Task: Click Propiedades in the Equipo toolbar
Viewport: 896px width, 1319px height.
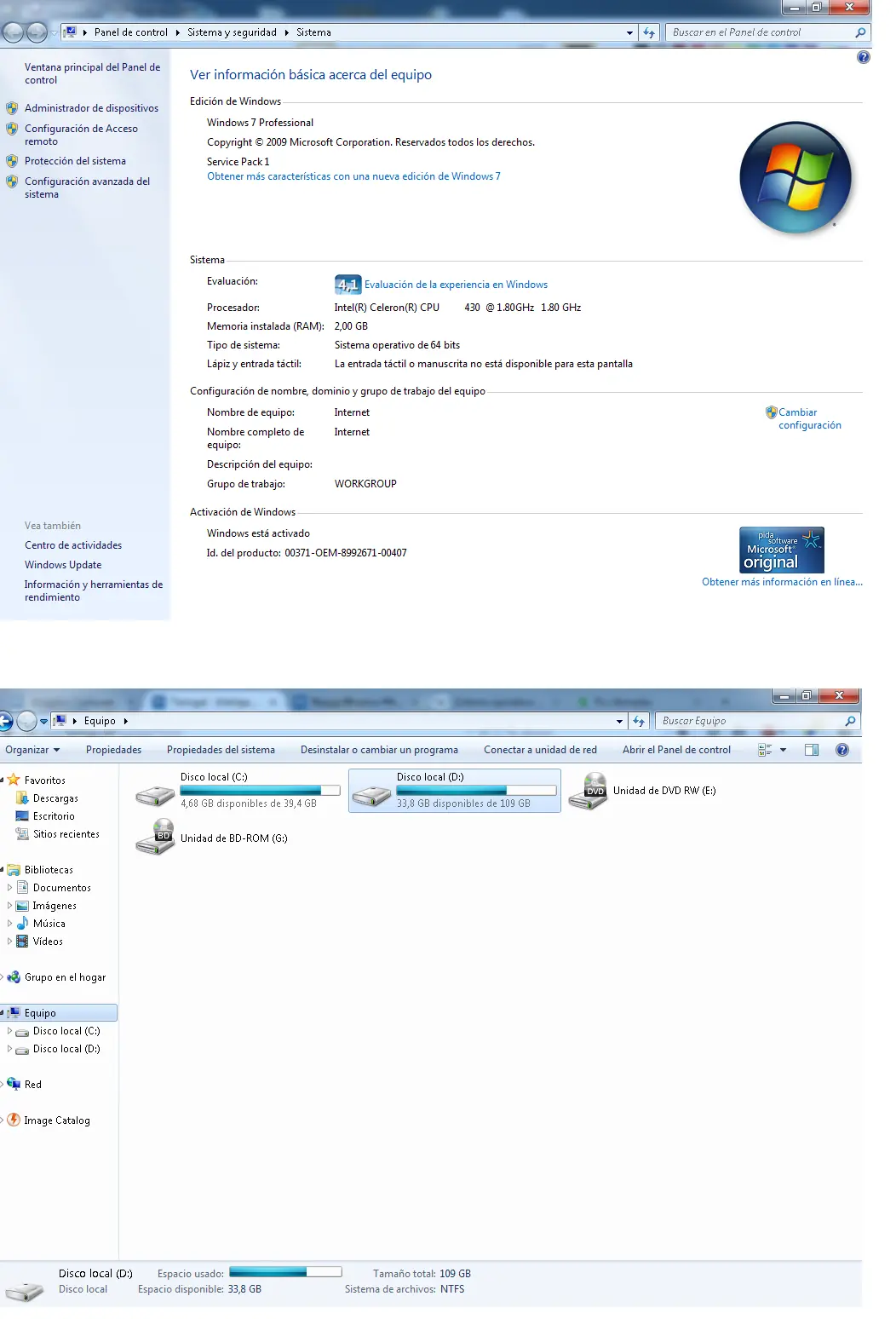Action: click(113, 750)
